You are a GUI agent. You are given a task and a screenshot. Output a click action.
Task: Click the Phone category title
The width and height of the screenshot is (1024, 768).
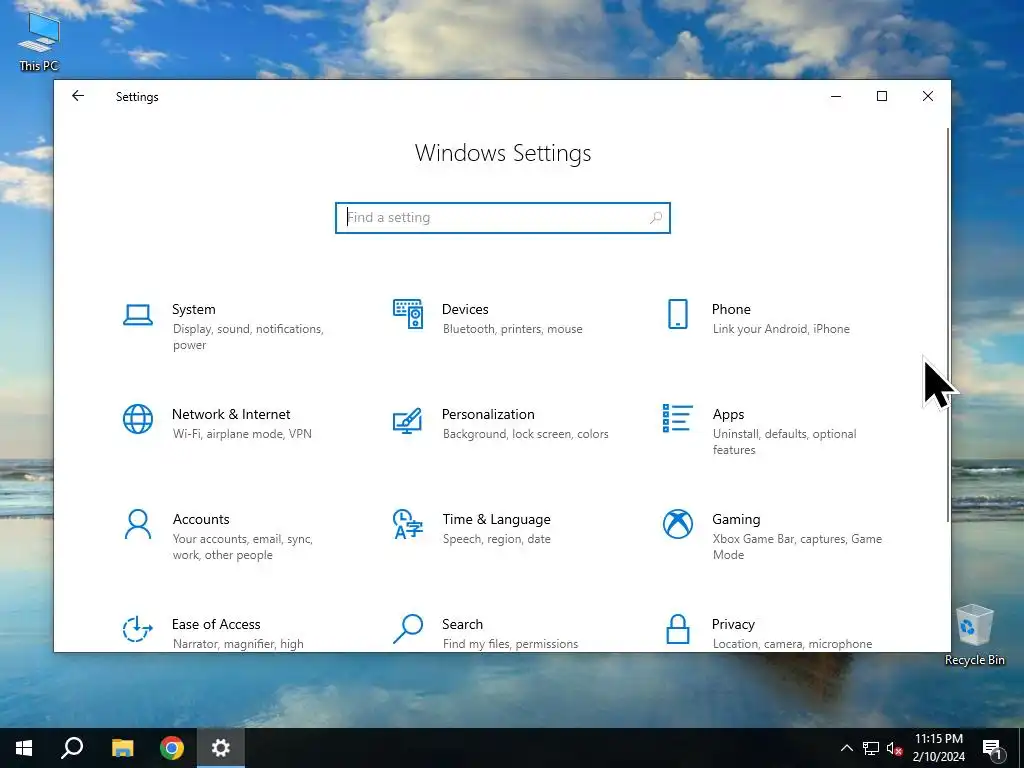731,309
